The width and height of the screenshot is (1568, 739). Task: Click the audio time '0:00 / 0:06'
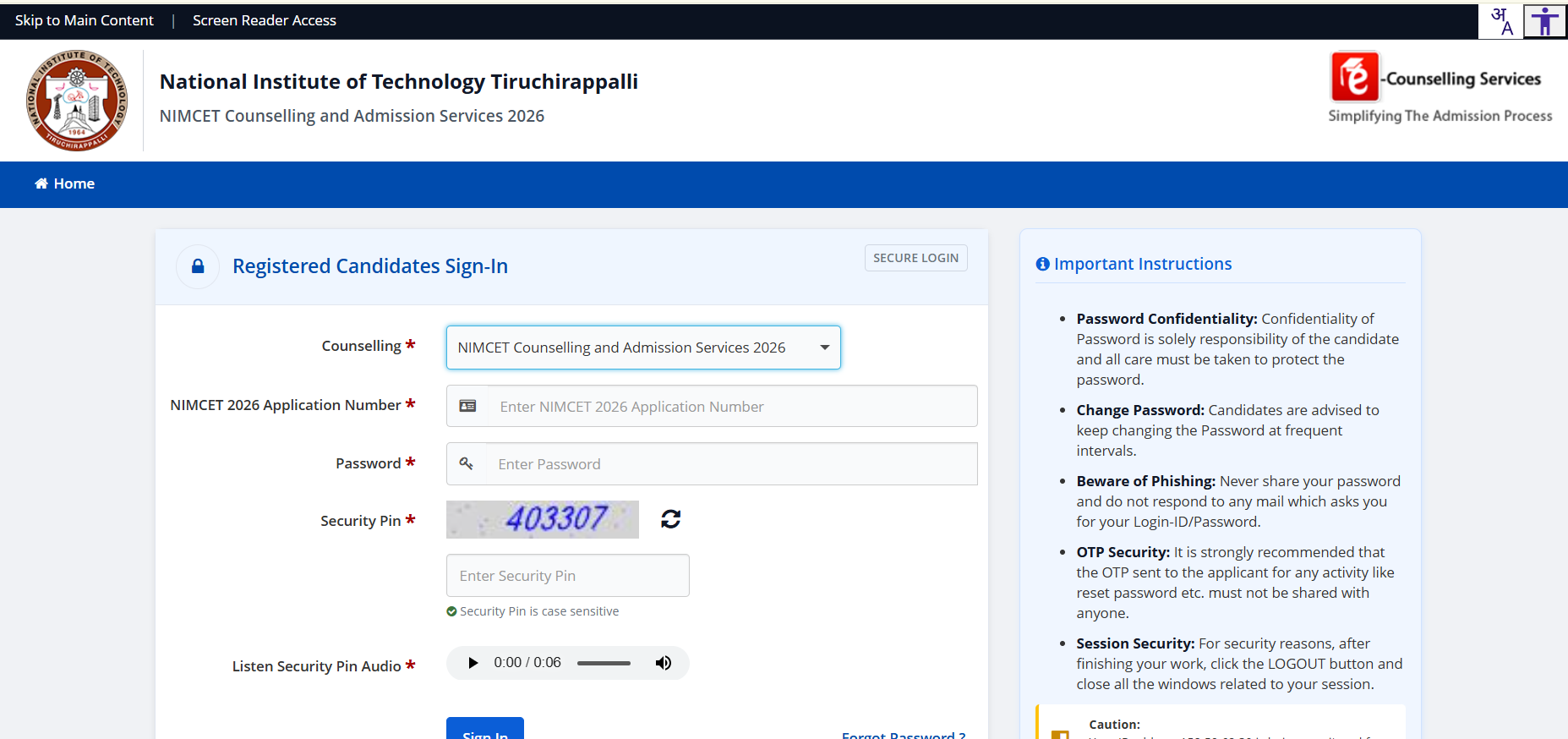(527, 663)
